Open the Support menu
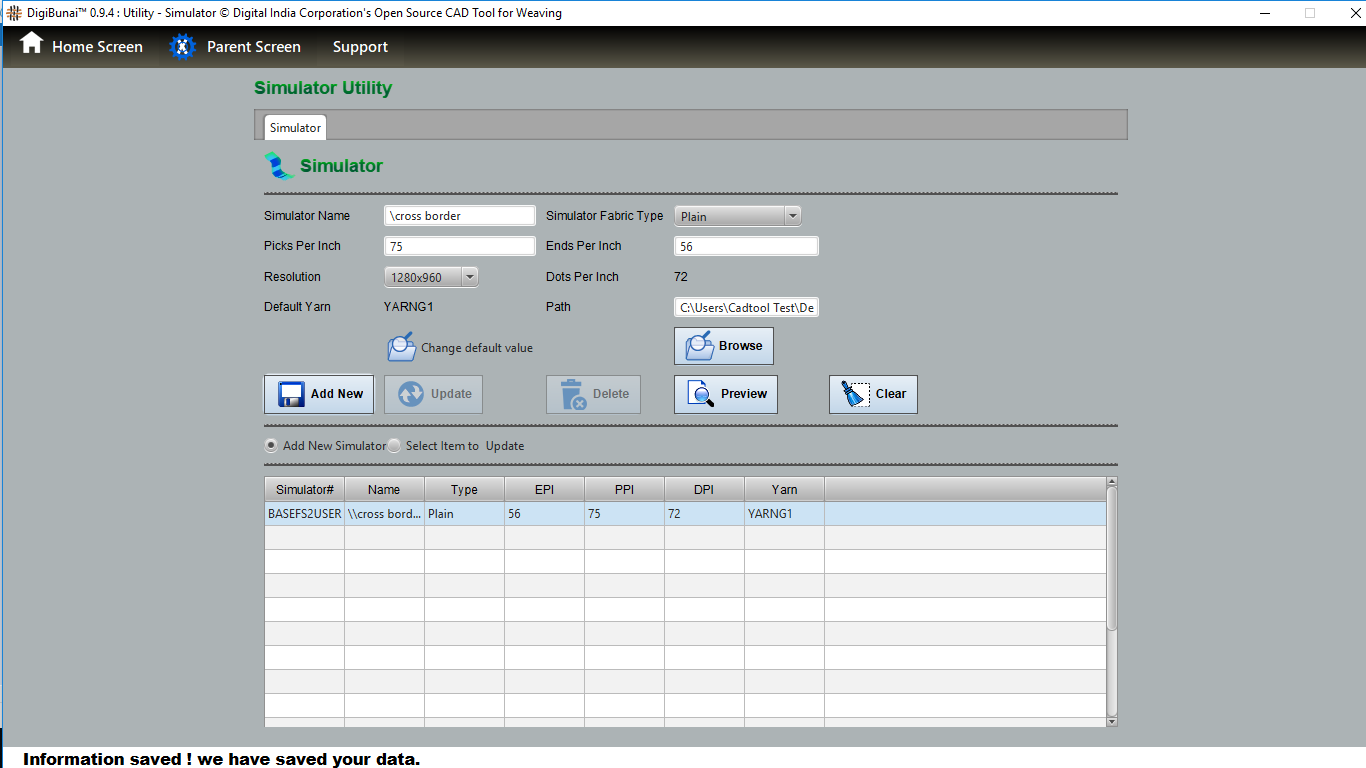The image size is (1366, 768). (360, 47)
